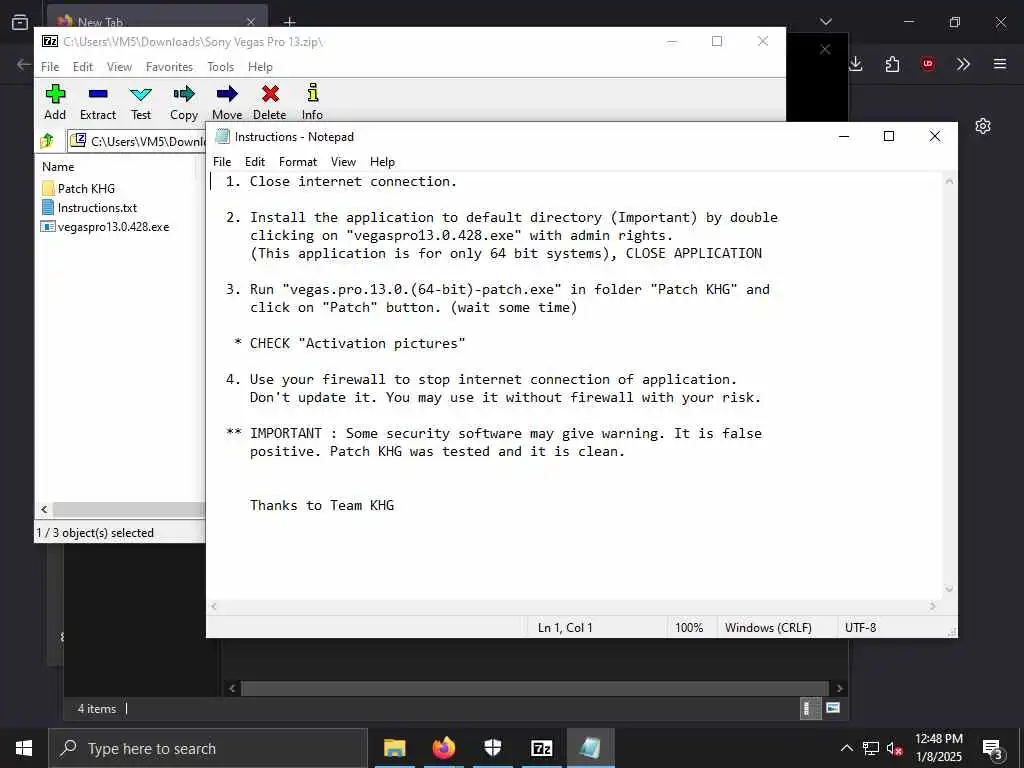Open a new Firefox tab with plus button

click(289, 23)
